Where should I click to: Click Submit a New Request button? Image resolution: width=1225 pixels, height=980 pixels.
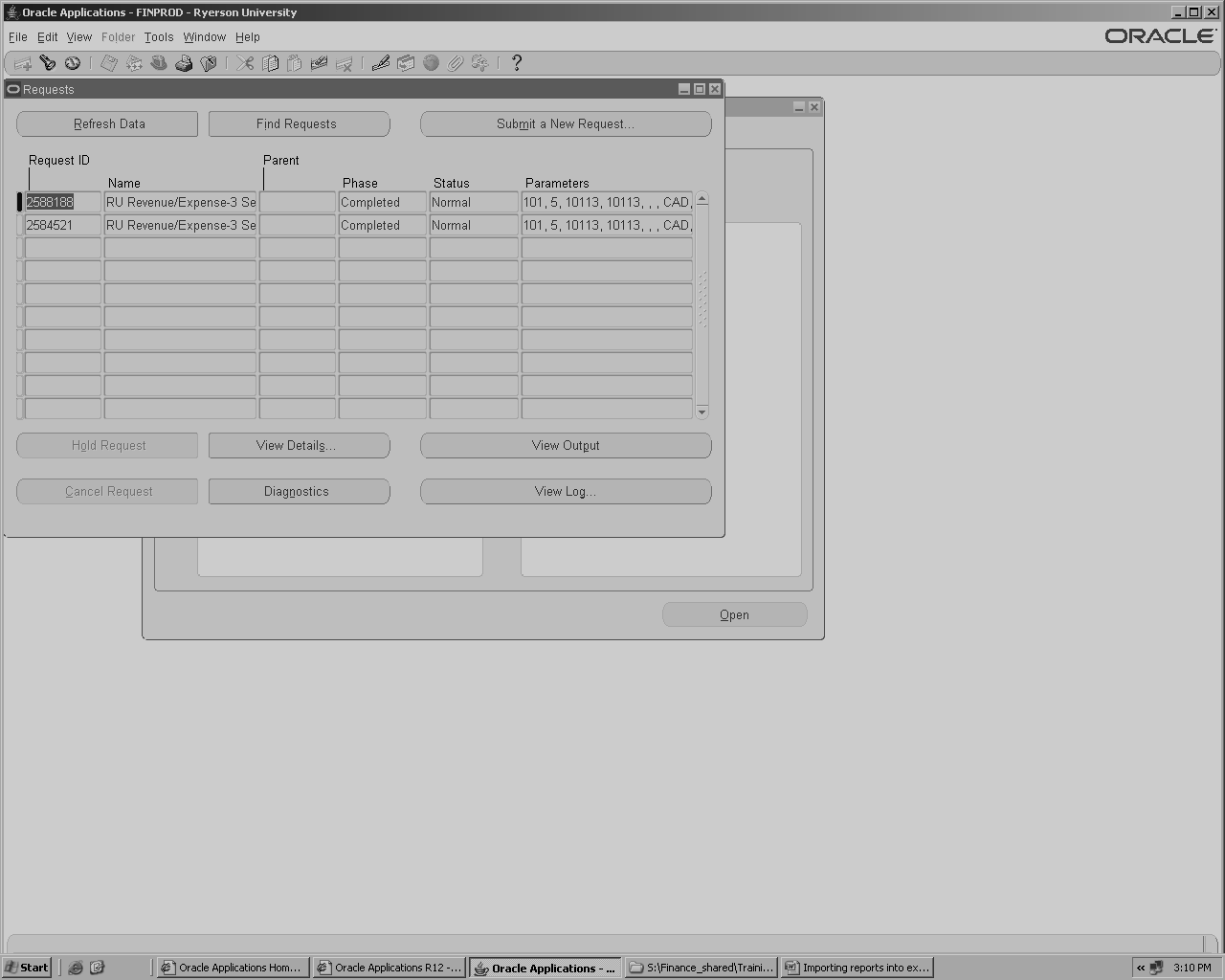565,124
